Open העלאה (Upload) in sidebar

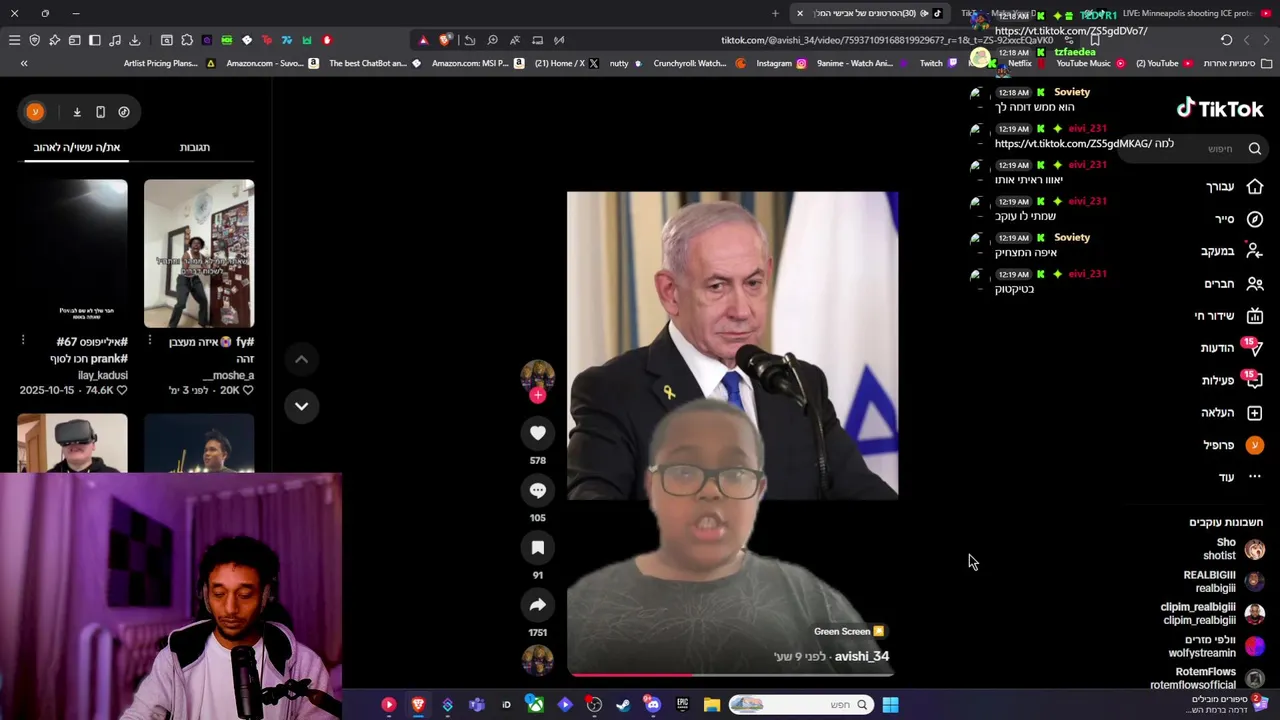point(1232,412)
